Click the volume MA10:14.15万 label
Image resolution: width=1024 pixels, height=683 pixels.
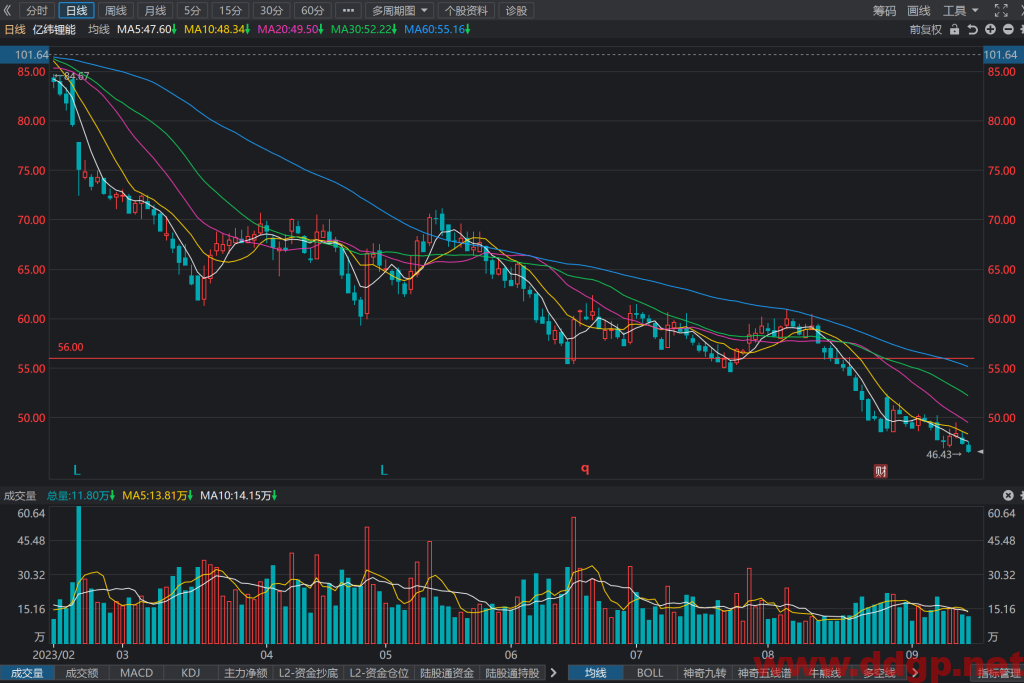(x=238, y=496)
